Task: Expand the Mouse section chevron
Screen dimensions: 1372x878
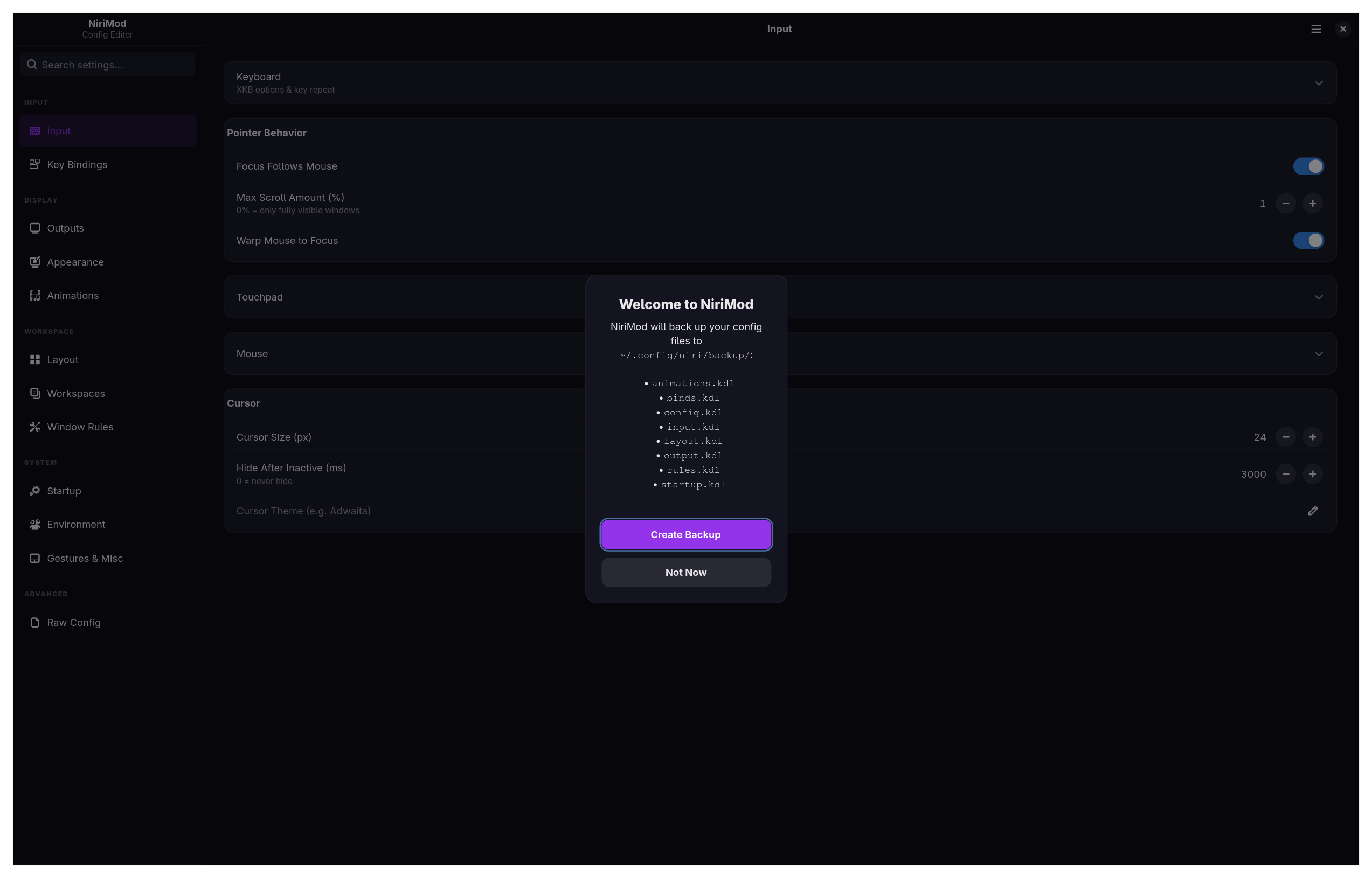Action: (x=1318, y=353)
